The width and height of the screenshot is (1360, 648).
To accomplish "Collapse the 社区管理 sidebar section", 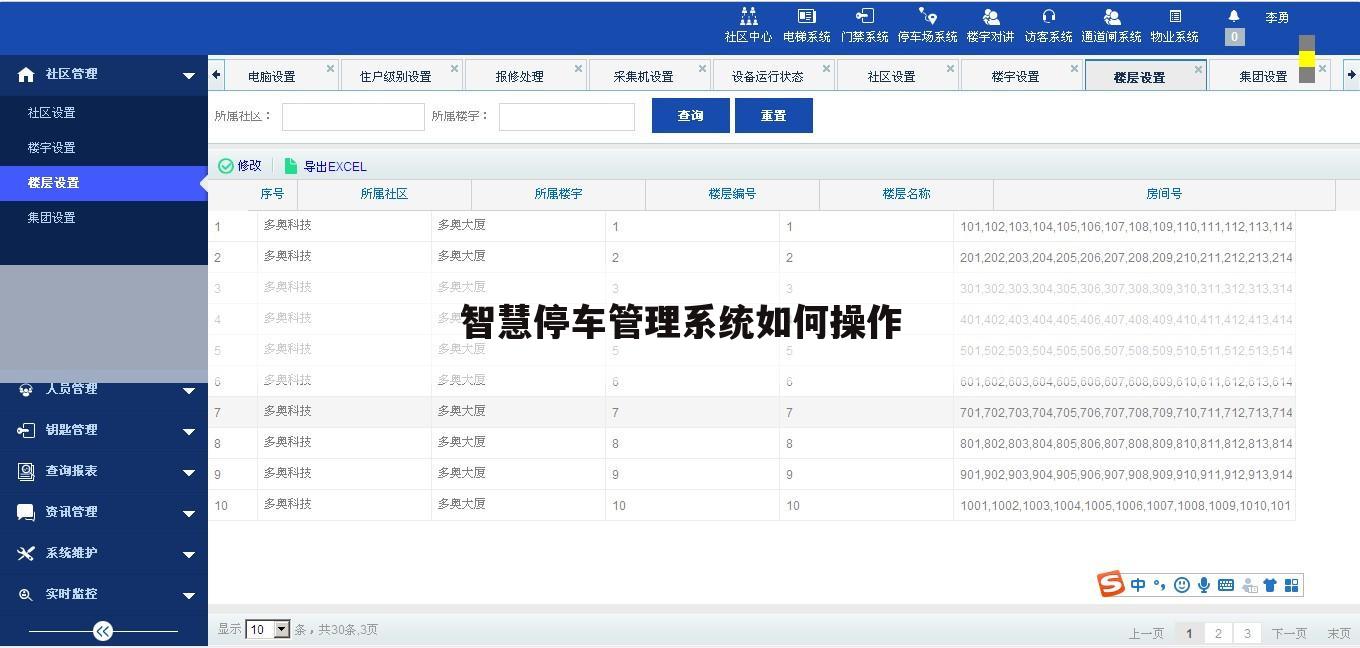I will 188,75.
